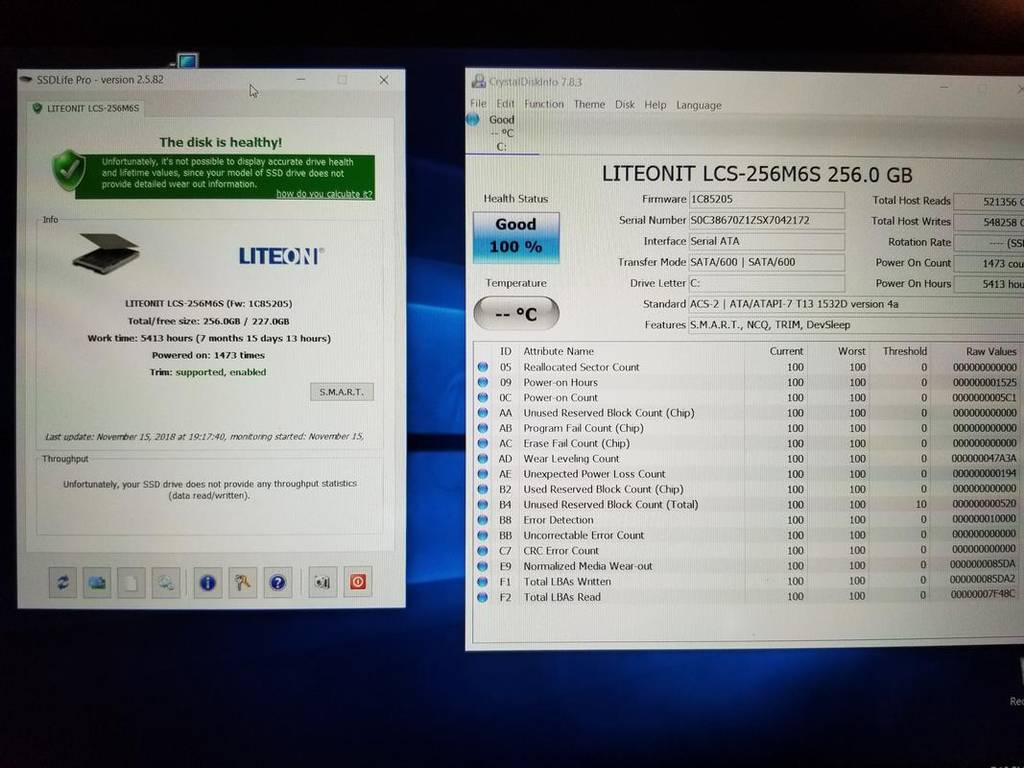1024x768 pixels.
Task: Open the question mark help icon in SSDLife
Action: (278, 583)
